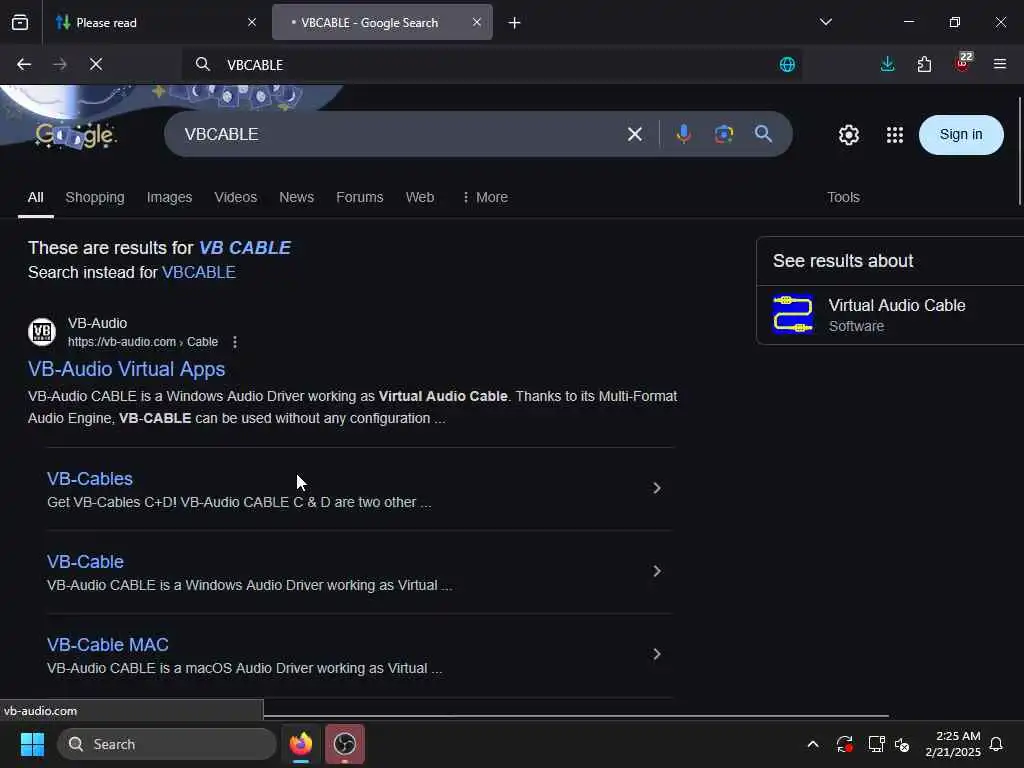Start Google voice search
The width and height of the screenshot is (1024, 768).
click(x=683, y=134)
